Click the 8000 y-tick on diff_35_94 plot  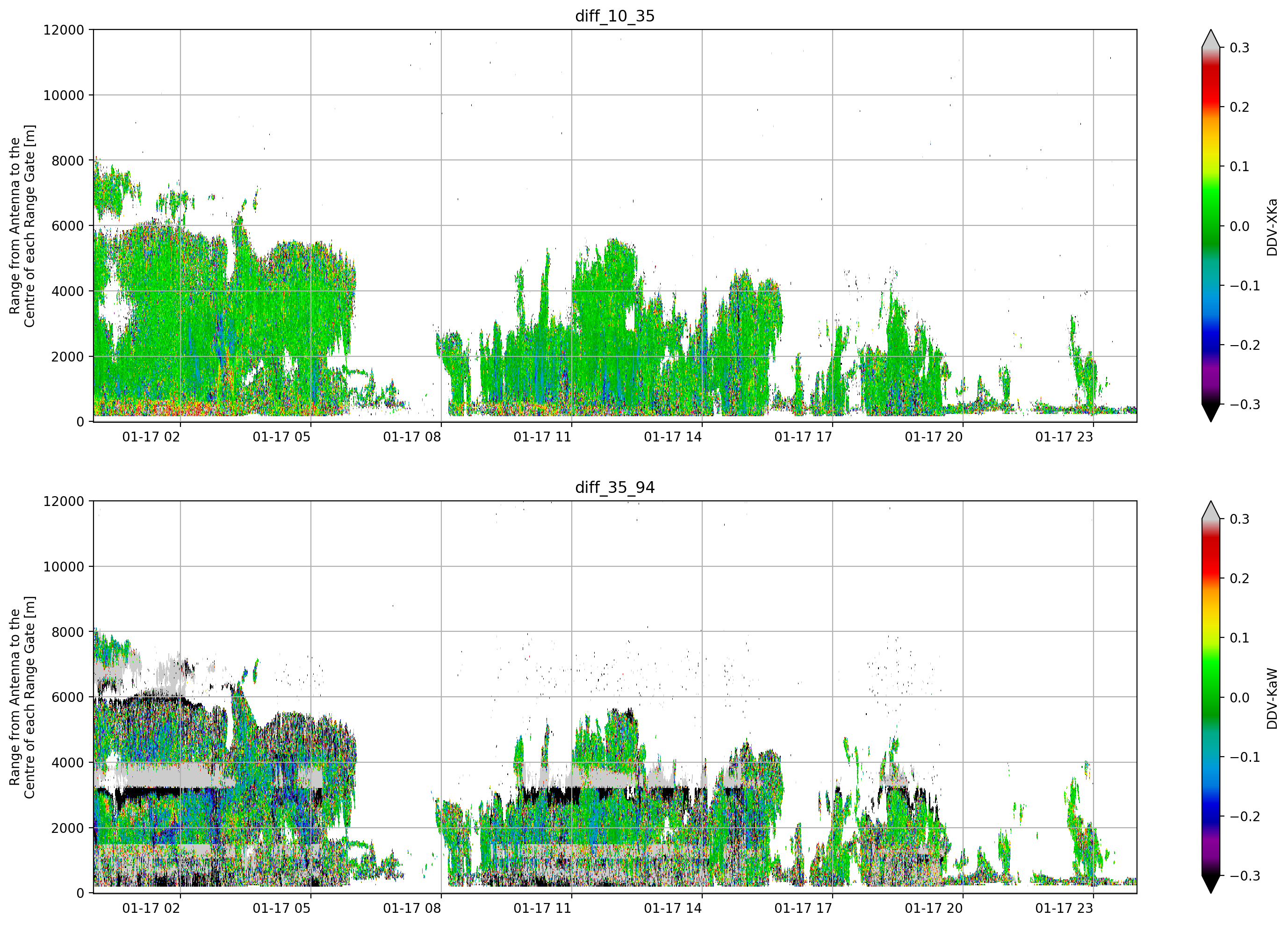(68, 632)
